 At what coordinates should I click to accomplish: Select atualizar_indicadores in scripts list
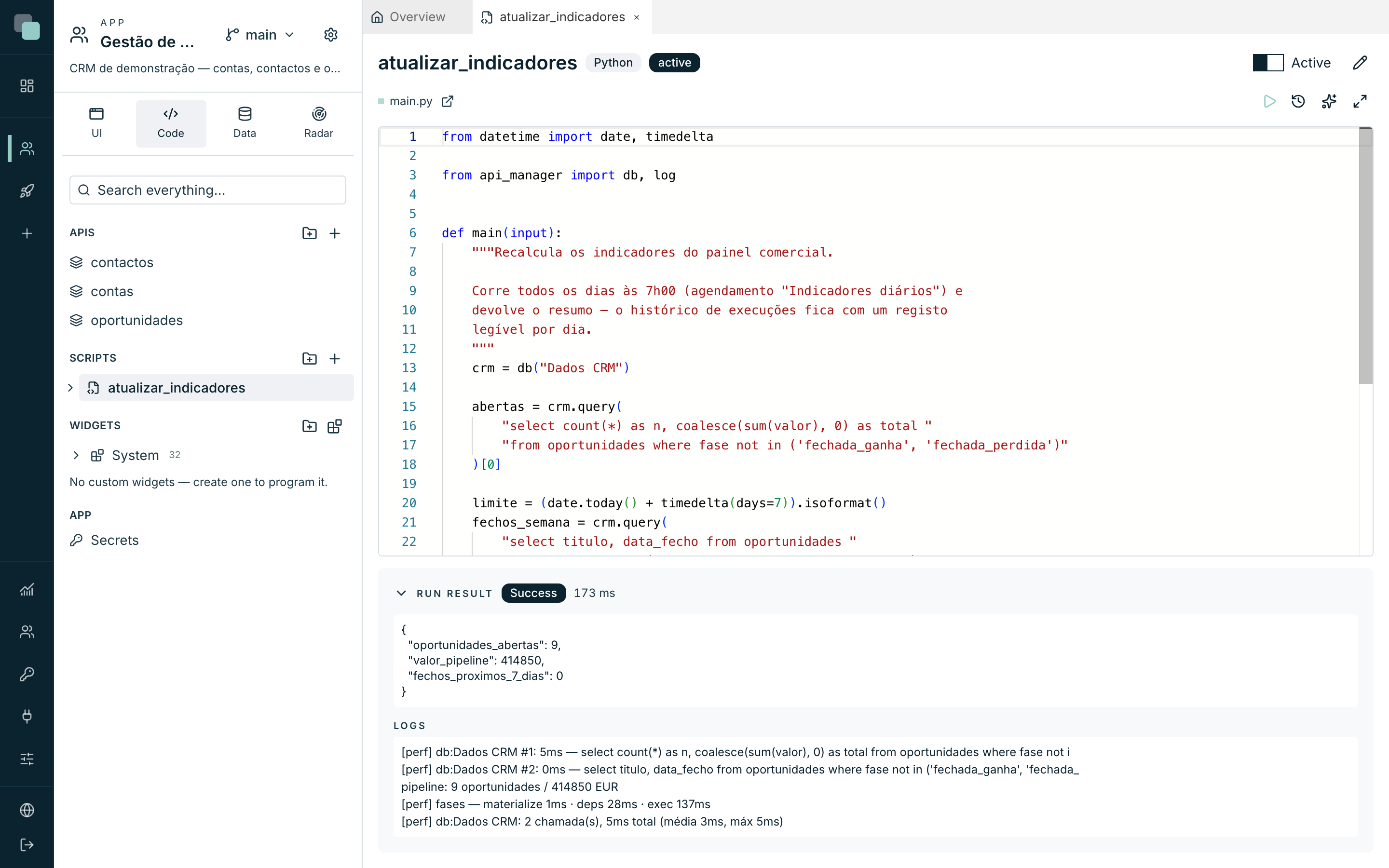point(217,388)
